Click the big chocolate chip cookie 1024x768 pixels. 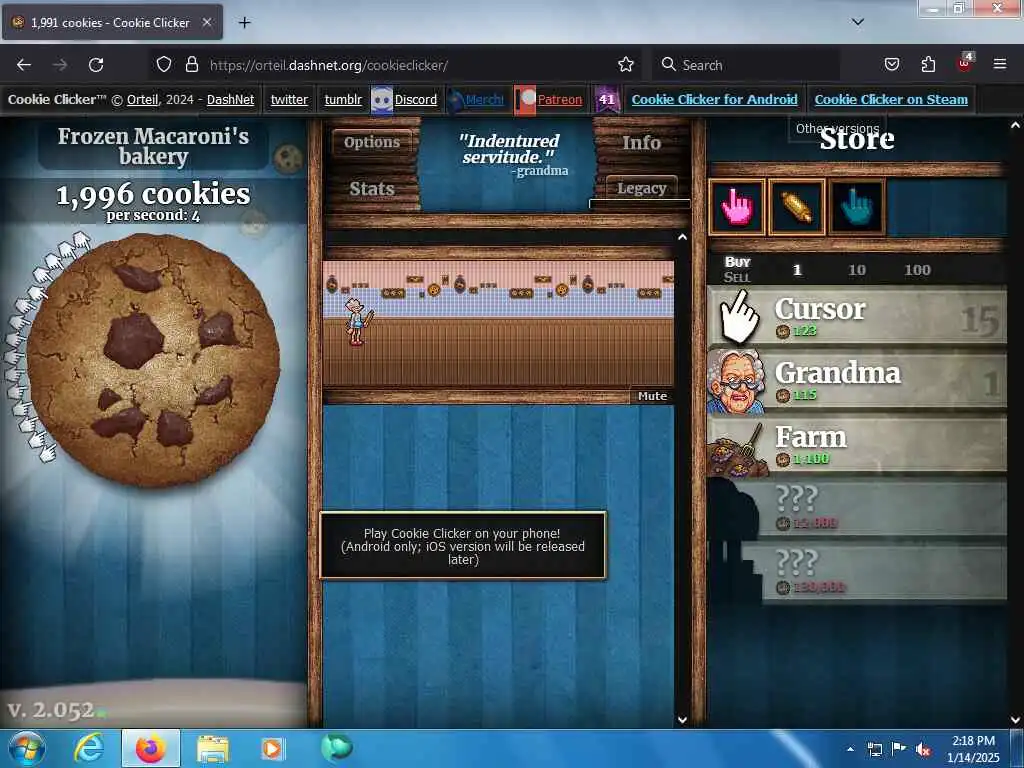(x=153, y=360)
